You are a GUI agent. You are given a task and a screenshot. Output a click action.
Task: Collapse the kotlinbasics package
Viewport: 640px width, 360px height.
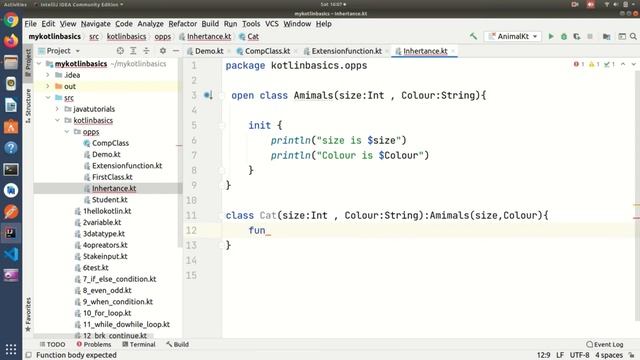point(58,120)
